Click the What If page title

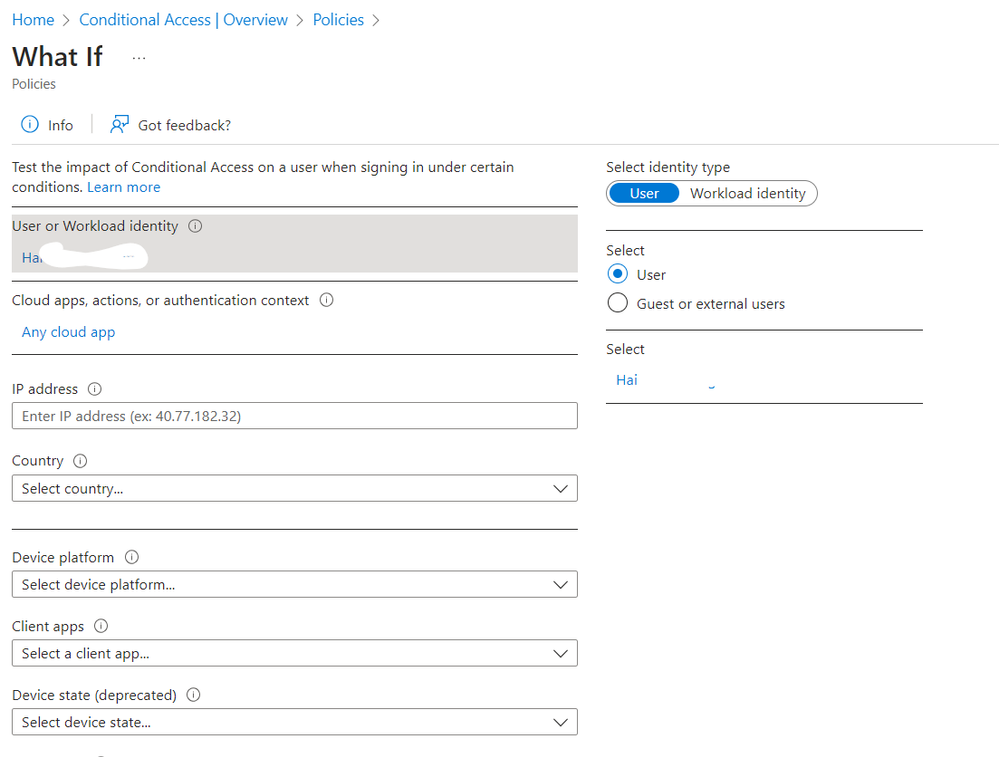(x=57, y=57)
